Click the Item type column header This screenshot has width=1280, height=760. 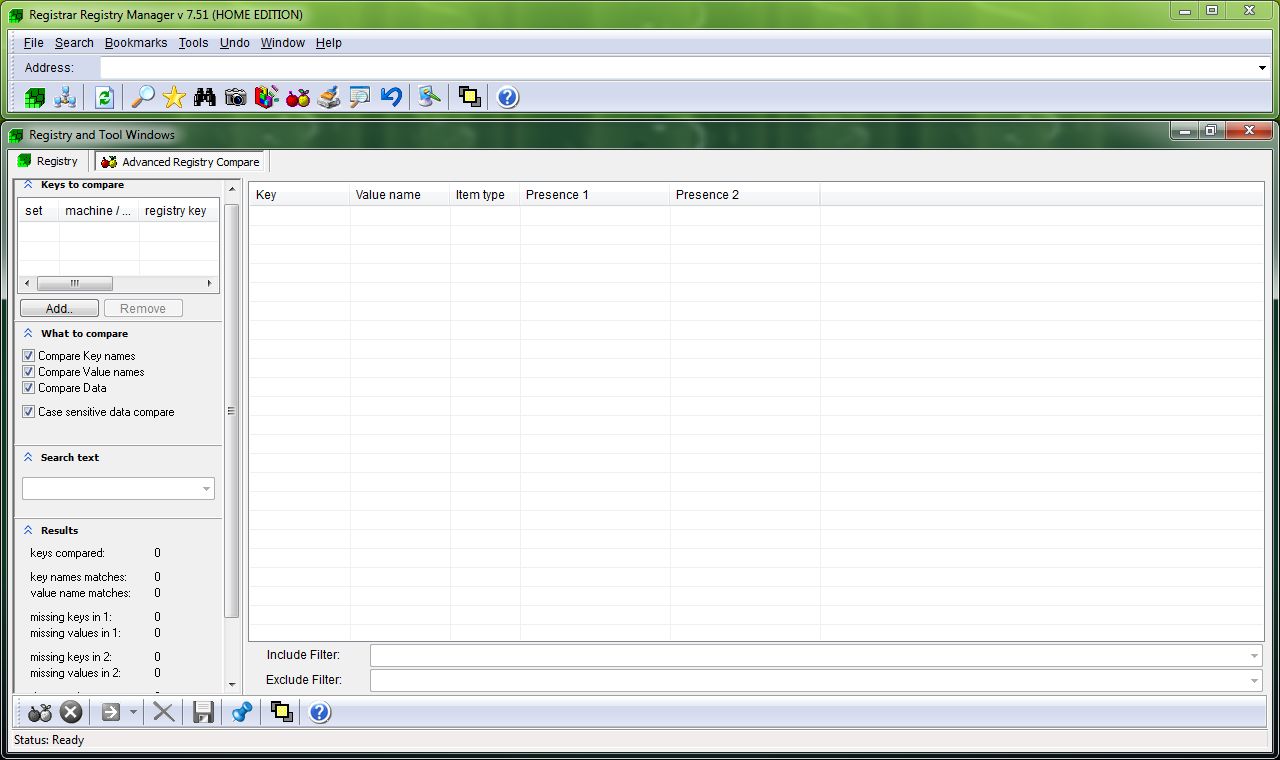tap(485, 194)
